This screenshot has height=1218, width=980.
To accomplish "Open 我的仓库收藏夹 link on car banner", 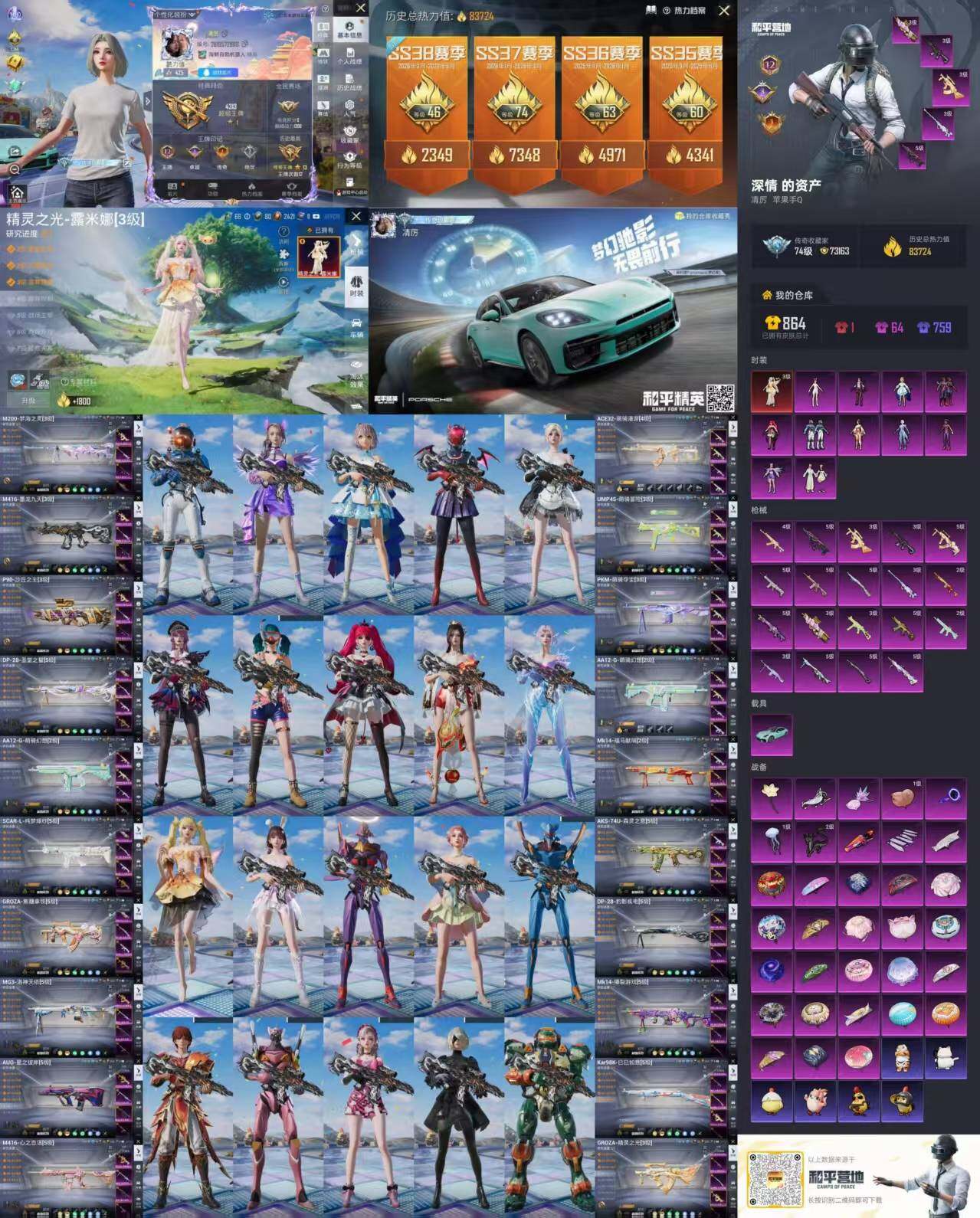I will point(703,216).
